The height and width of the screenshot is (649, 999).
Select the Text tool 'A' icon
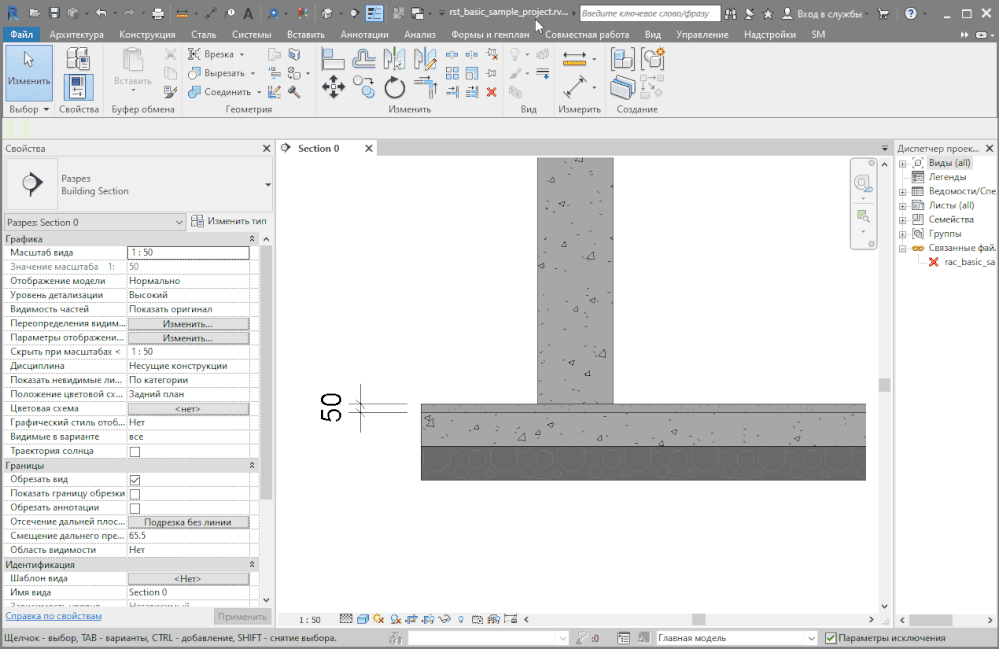click(248, 13)
